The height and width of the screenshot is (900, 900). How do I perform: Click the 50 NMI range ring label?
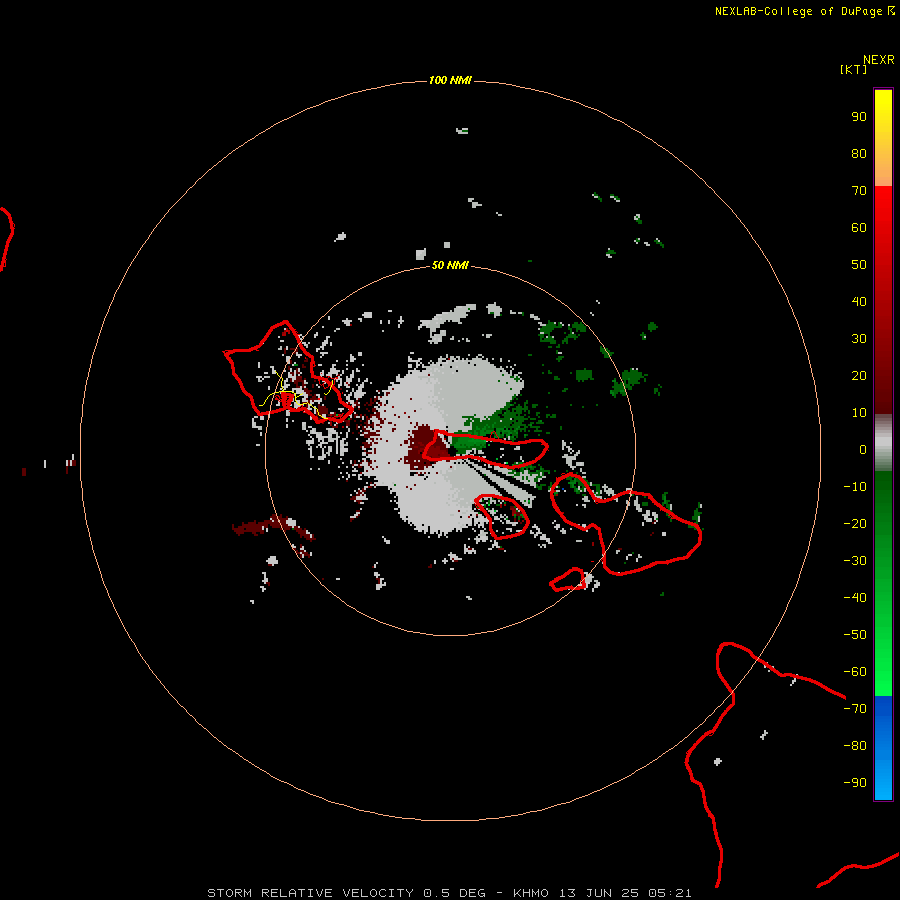click(450, 265)
